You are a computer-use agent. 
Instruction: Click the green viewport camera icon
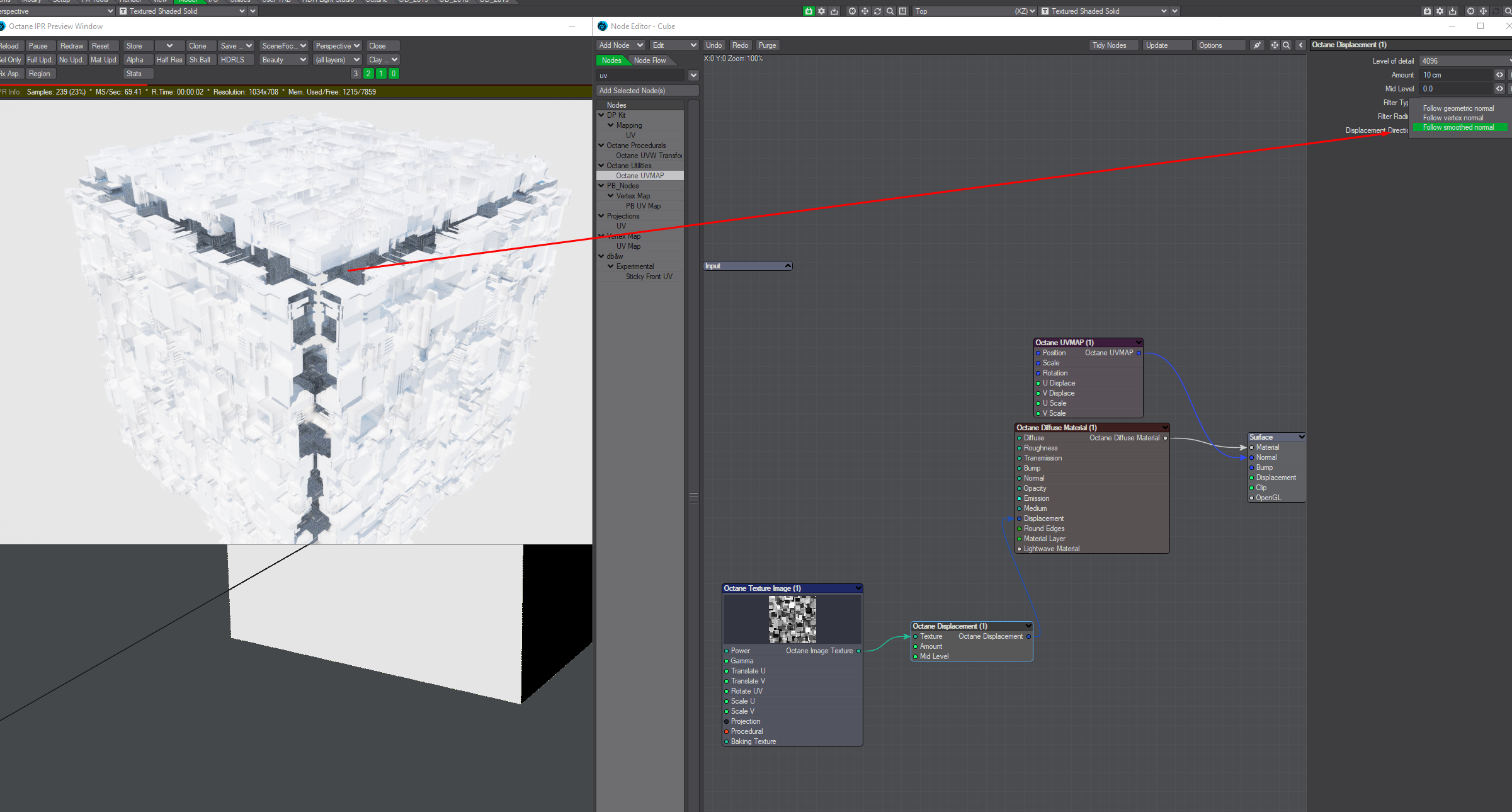tap(809, 11)
